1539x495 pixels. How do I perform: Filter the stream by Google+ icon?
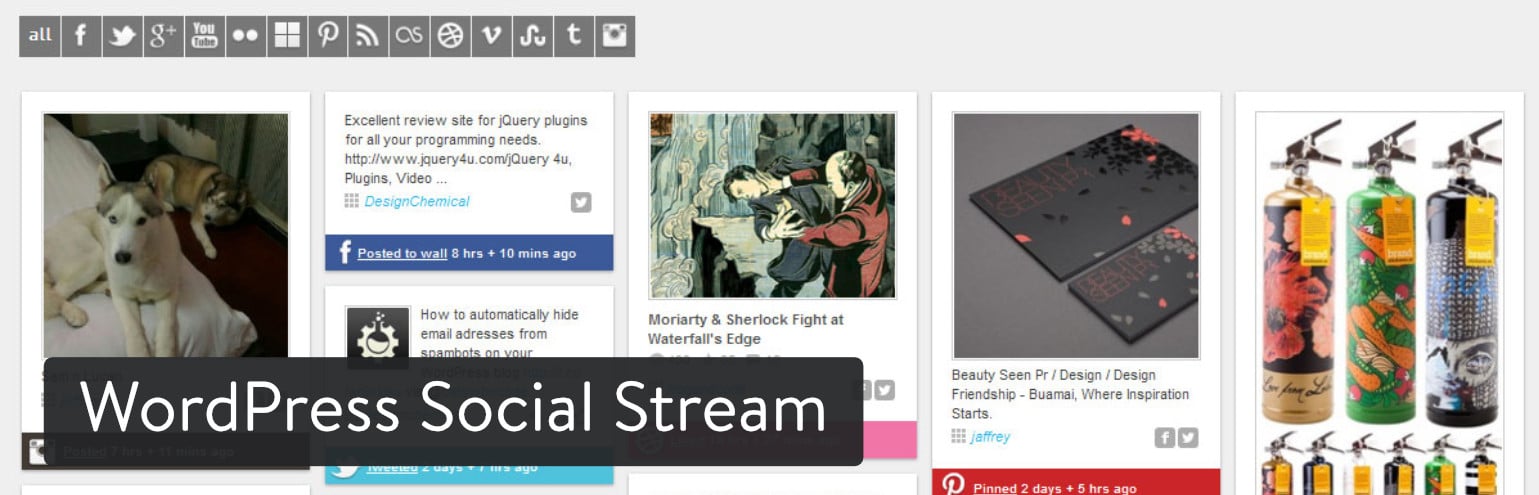pyautogui.click(x=163, y=36)
